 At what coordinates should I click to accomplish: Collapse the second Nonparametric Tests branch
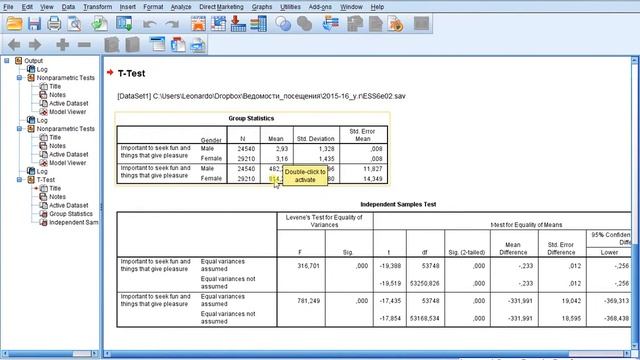click(x=19, y=129)
